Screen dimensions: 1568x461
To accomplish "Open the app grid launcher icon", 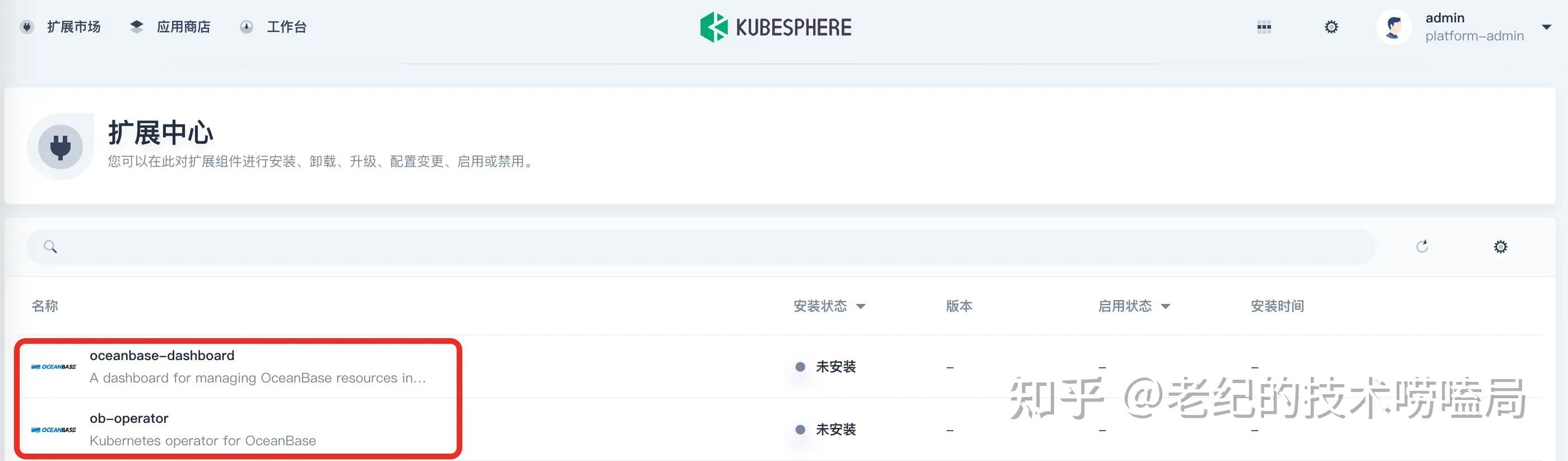I will click(1265, 26).
